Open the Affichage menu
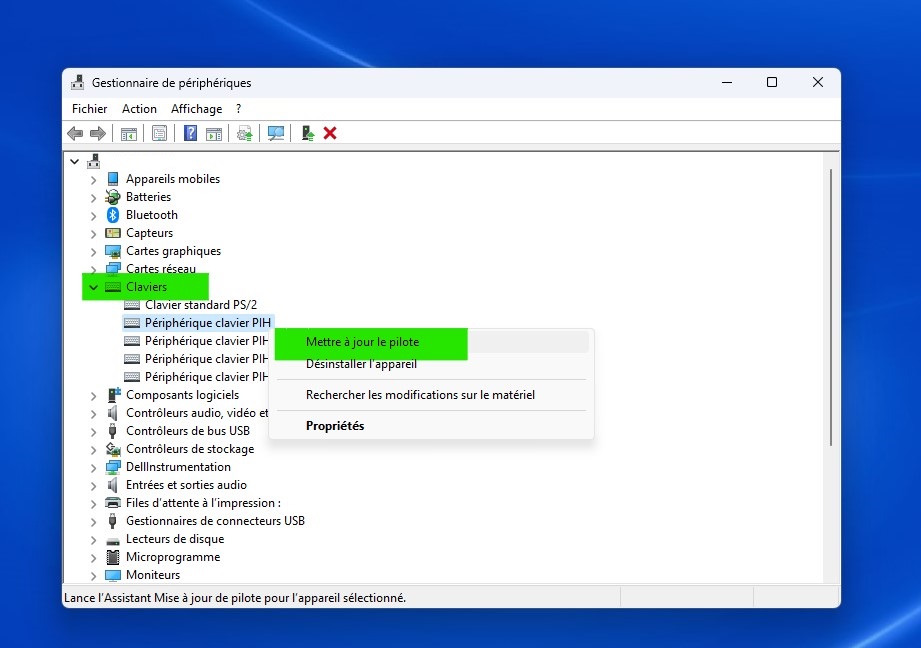Image resolution: width=921 pixels, height=648 pixels. [x=197, y=109]
